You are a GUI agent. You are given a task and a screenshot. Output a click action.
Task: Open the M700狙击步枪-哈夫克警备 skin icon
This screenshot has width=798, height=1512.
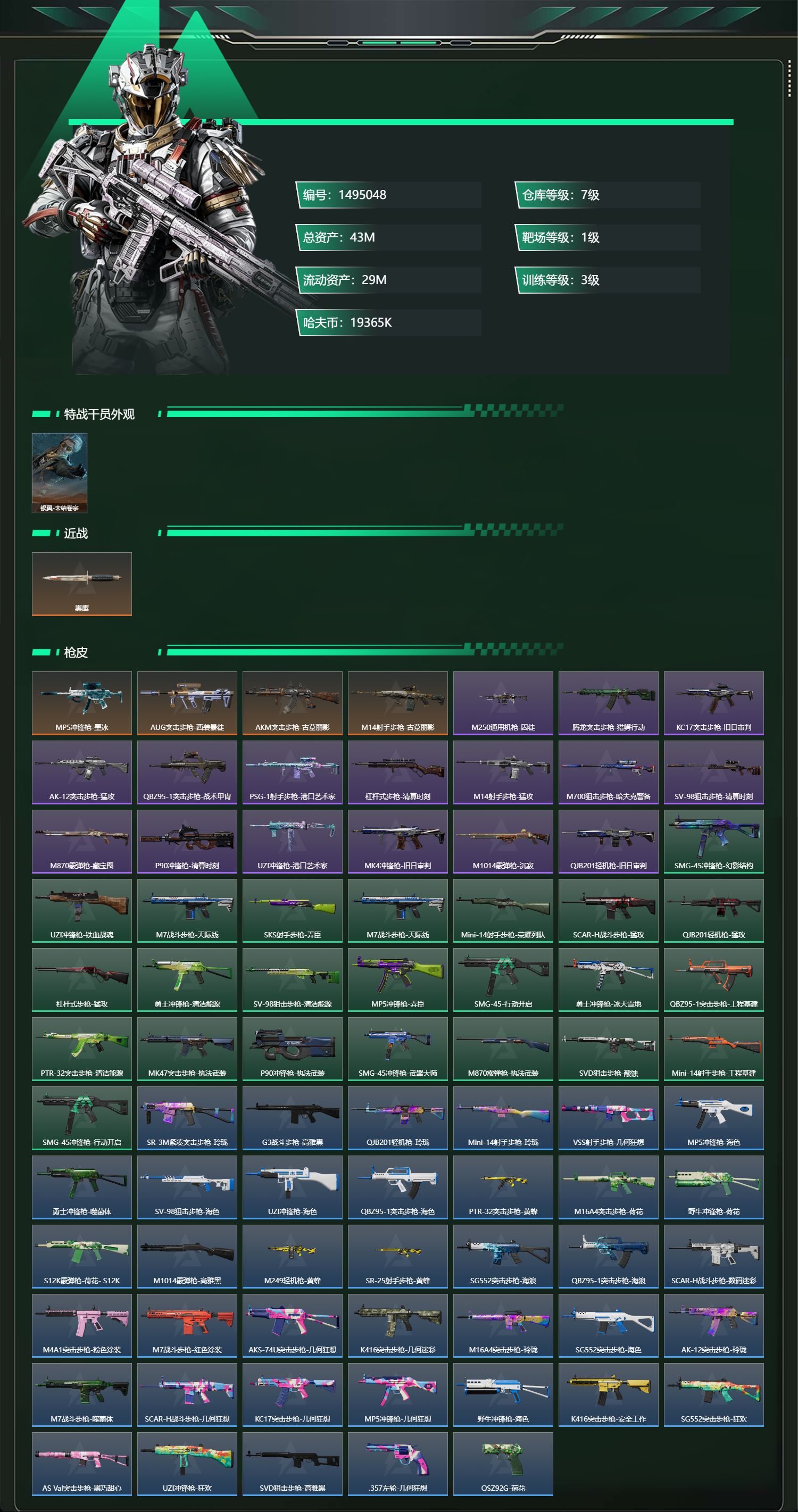pos(609,772)
